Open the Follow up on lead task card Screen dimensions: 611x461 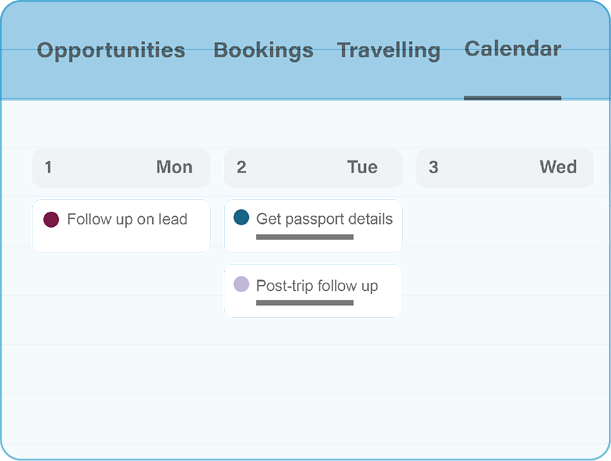point(121,226)
